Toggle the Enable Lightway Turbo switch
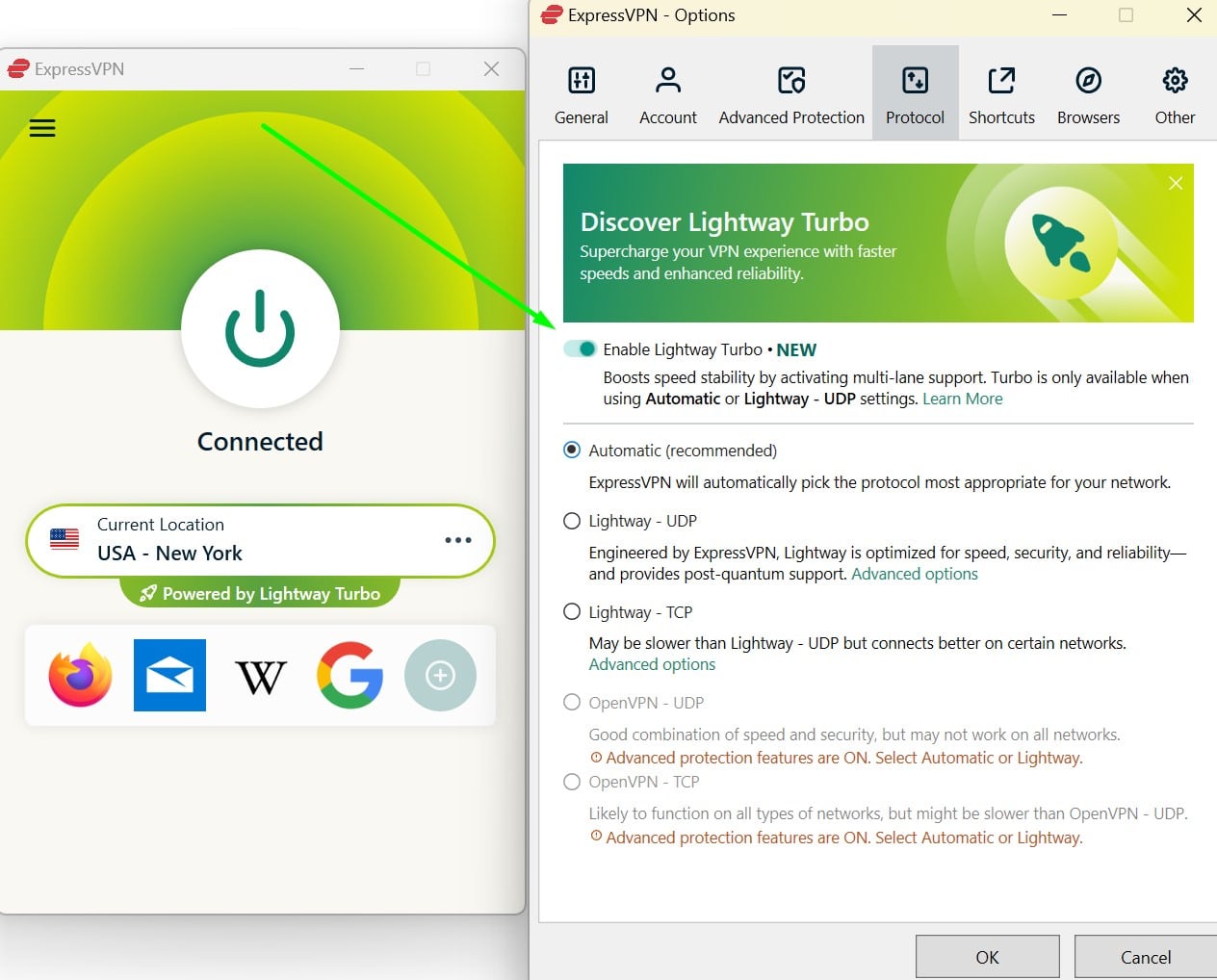 pyautogui.click(x=581, y=348)
